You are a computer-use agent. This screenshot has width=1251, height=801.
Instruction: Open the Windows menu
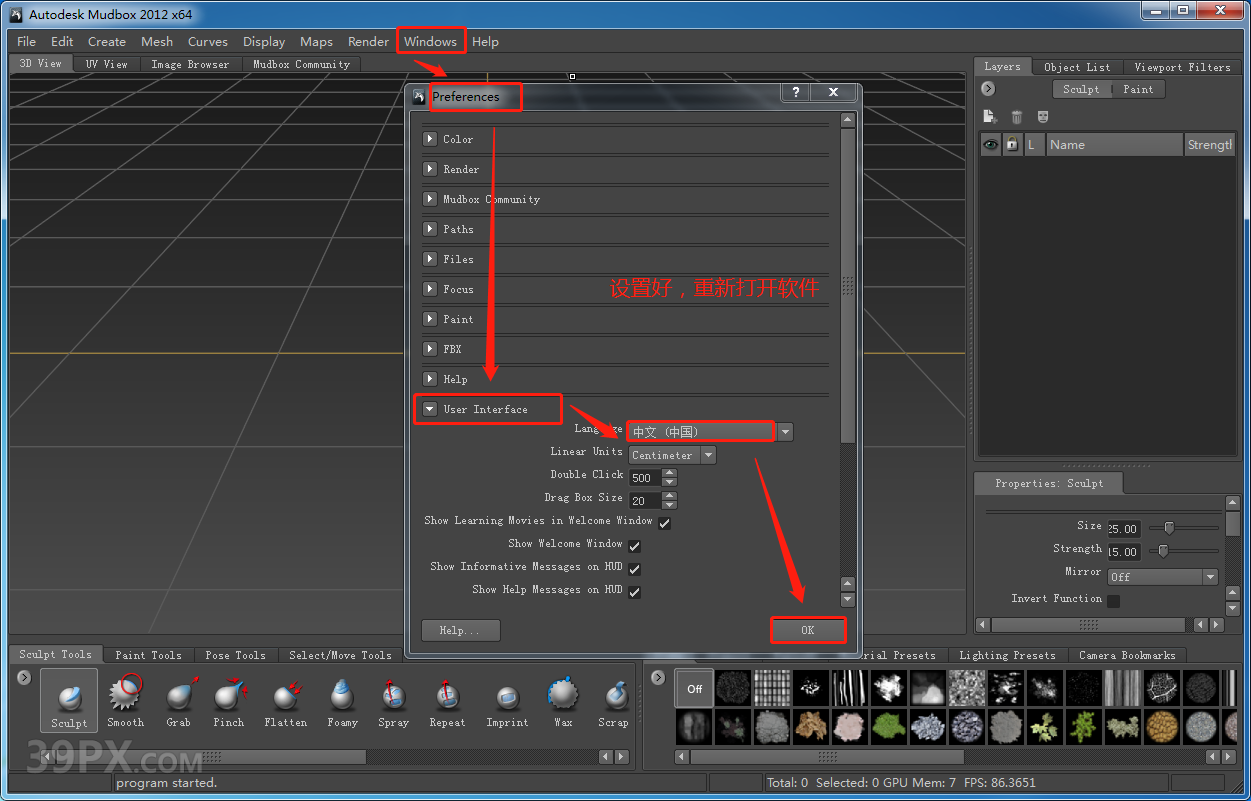[x=431, y=41]
